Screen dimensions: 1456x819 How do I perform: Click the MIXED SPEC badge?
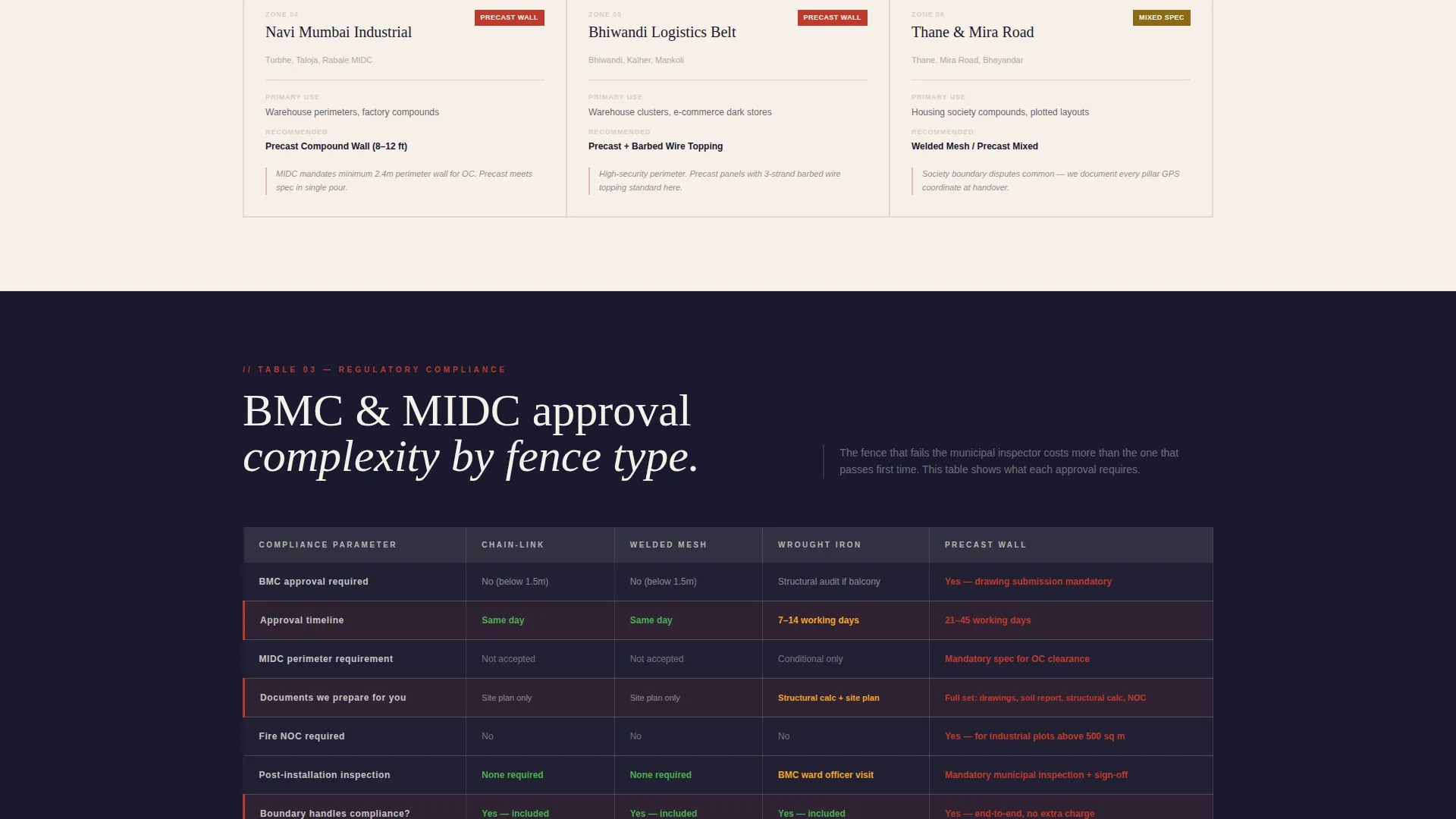coord(1161,17)
